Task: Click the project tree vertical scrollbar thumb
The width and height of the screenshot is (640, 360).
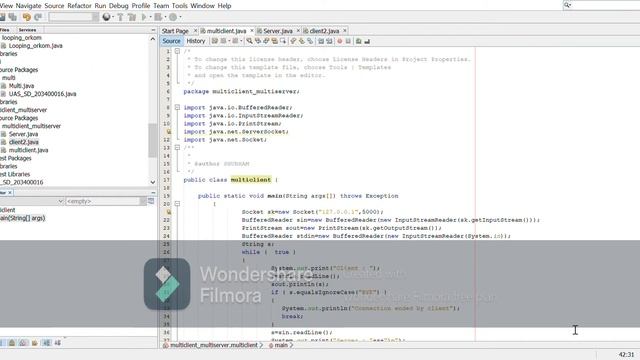Action: 153,140
